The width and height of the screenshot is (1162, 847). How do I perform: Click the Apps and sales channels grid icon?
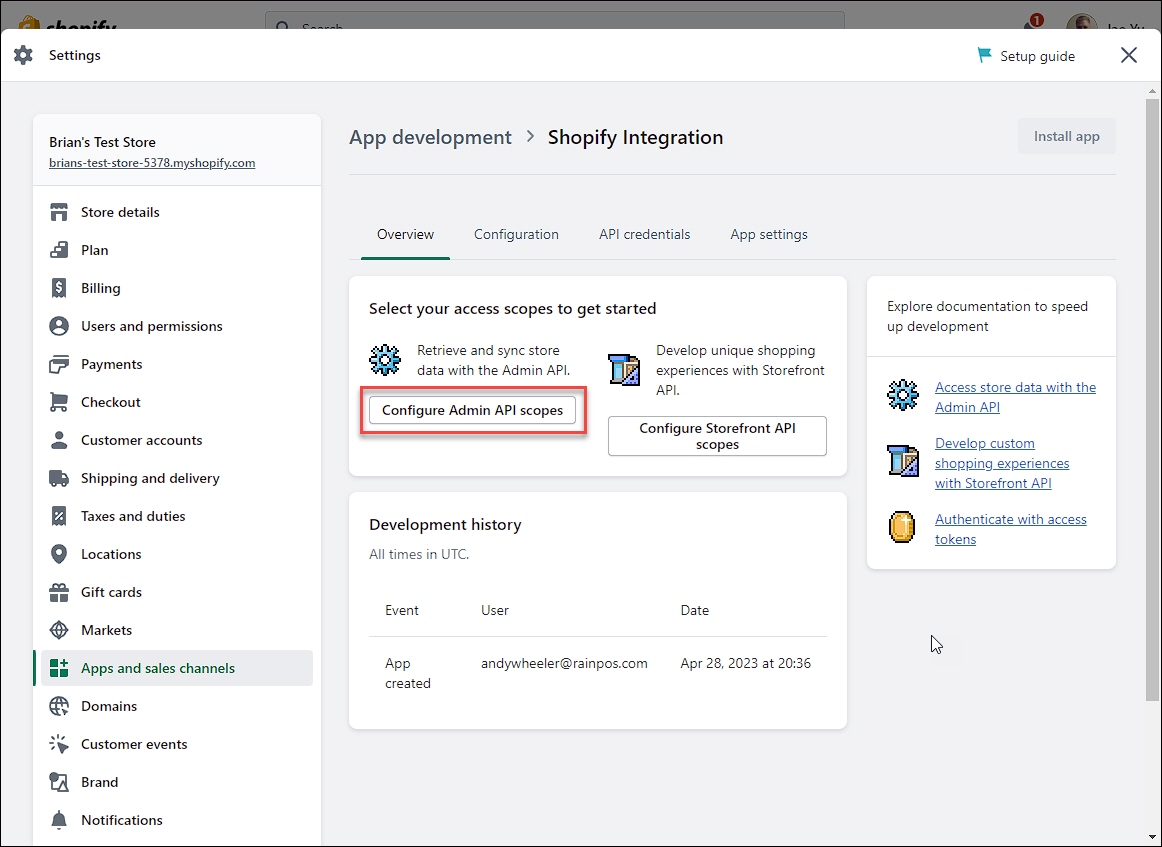59,668
